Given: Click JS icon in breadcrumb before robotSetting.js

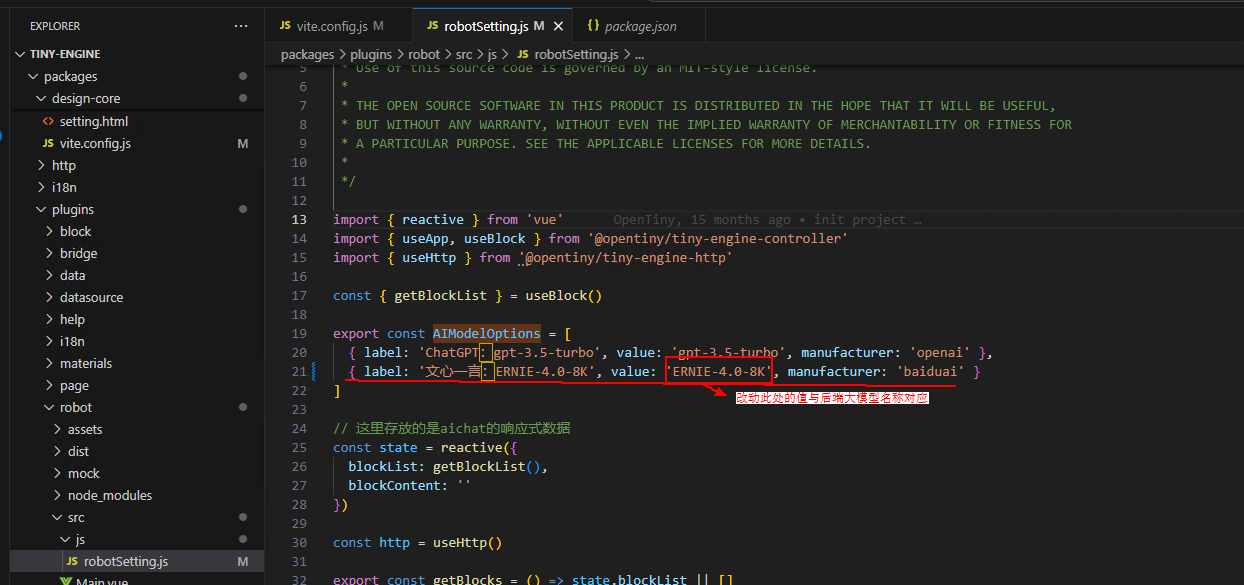Looking at the screenshot, I should (523, 54).
